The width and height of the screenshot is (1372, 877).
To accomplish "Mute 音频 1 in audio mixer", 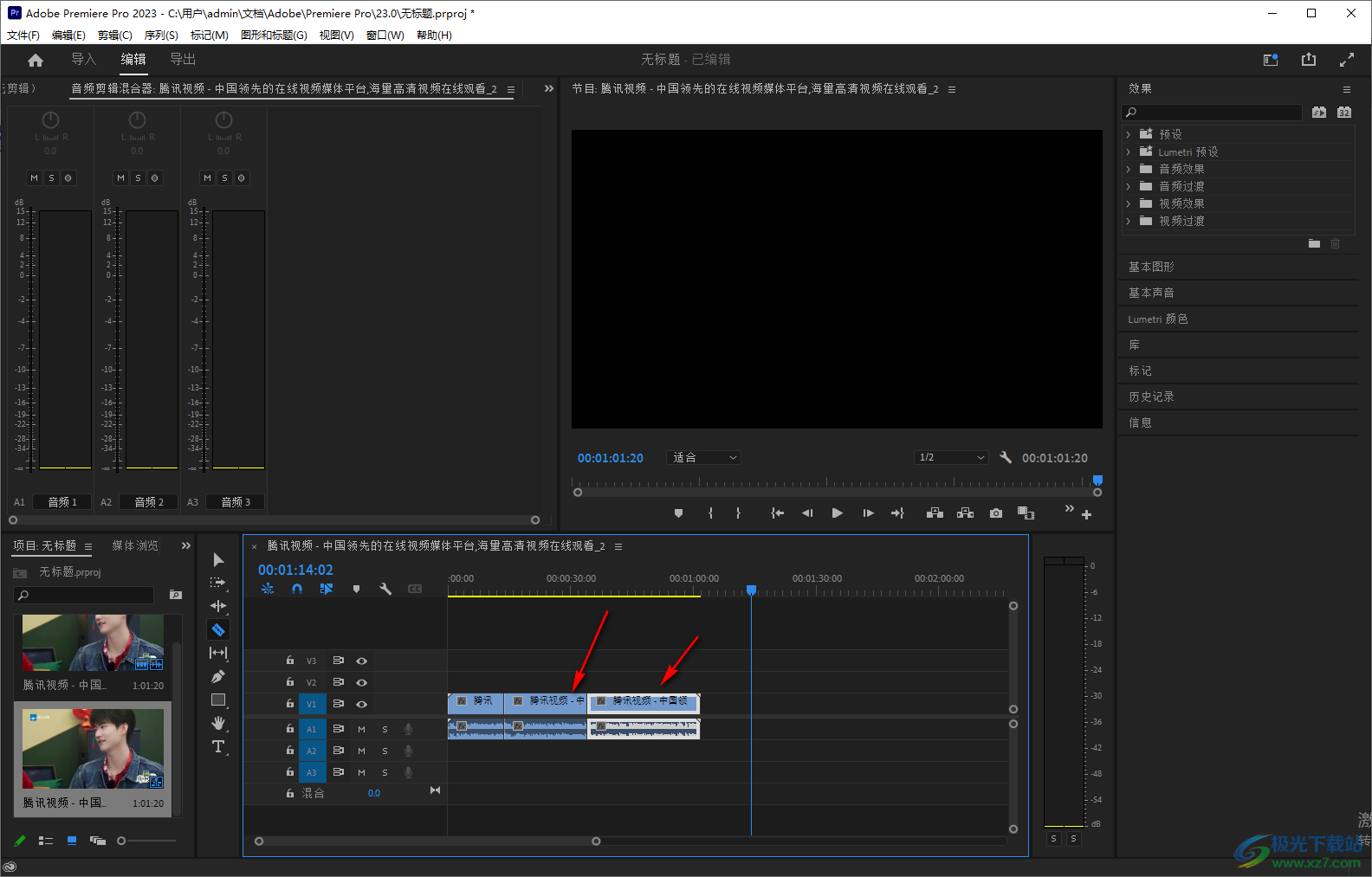I will [34, 177].
